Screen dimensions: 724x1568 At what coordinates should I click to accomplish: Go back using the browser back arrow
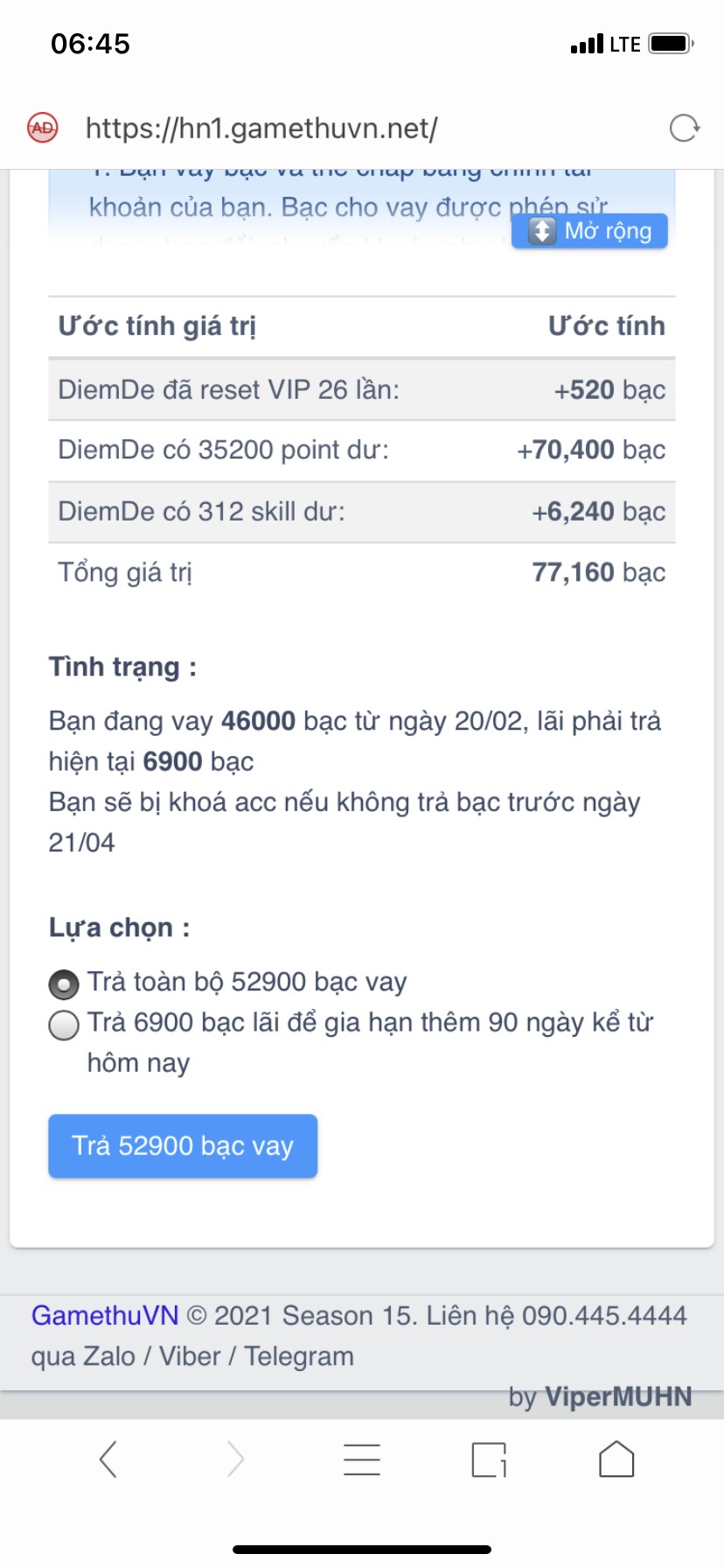(x=108, y=1459)
